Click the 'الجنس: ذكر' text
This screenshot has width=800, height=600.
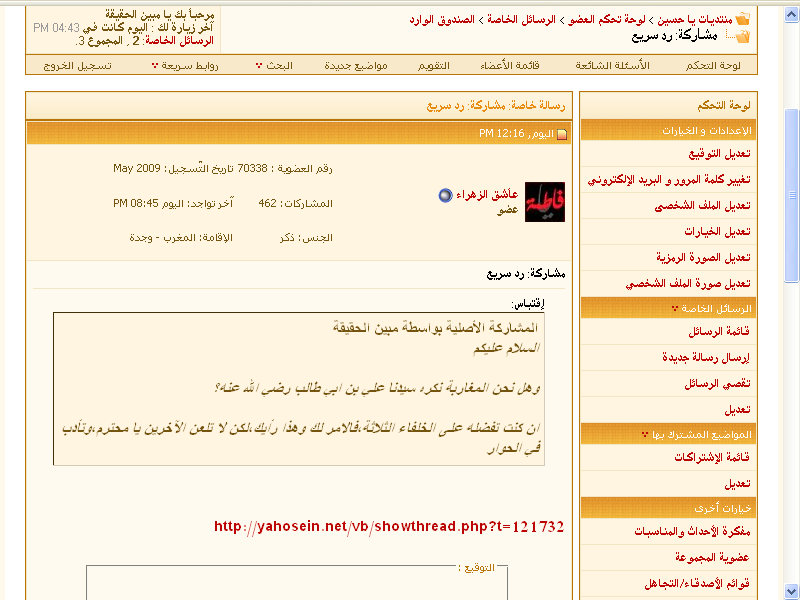[x=306, y=238]
